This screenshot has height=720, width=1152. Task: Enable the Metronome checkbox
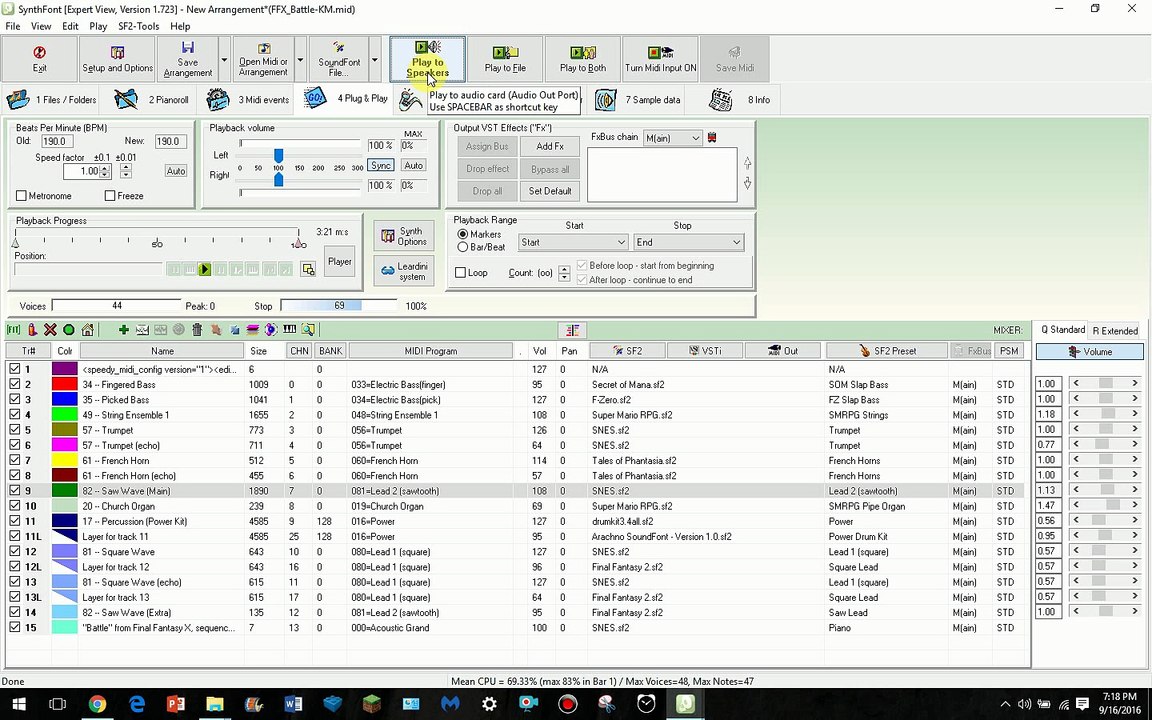pyautogui.click(x=22, y=196)
